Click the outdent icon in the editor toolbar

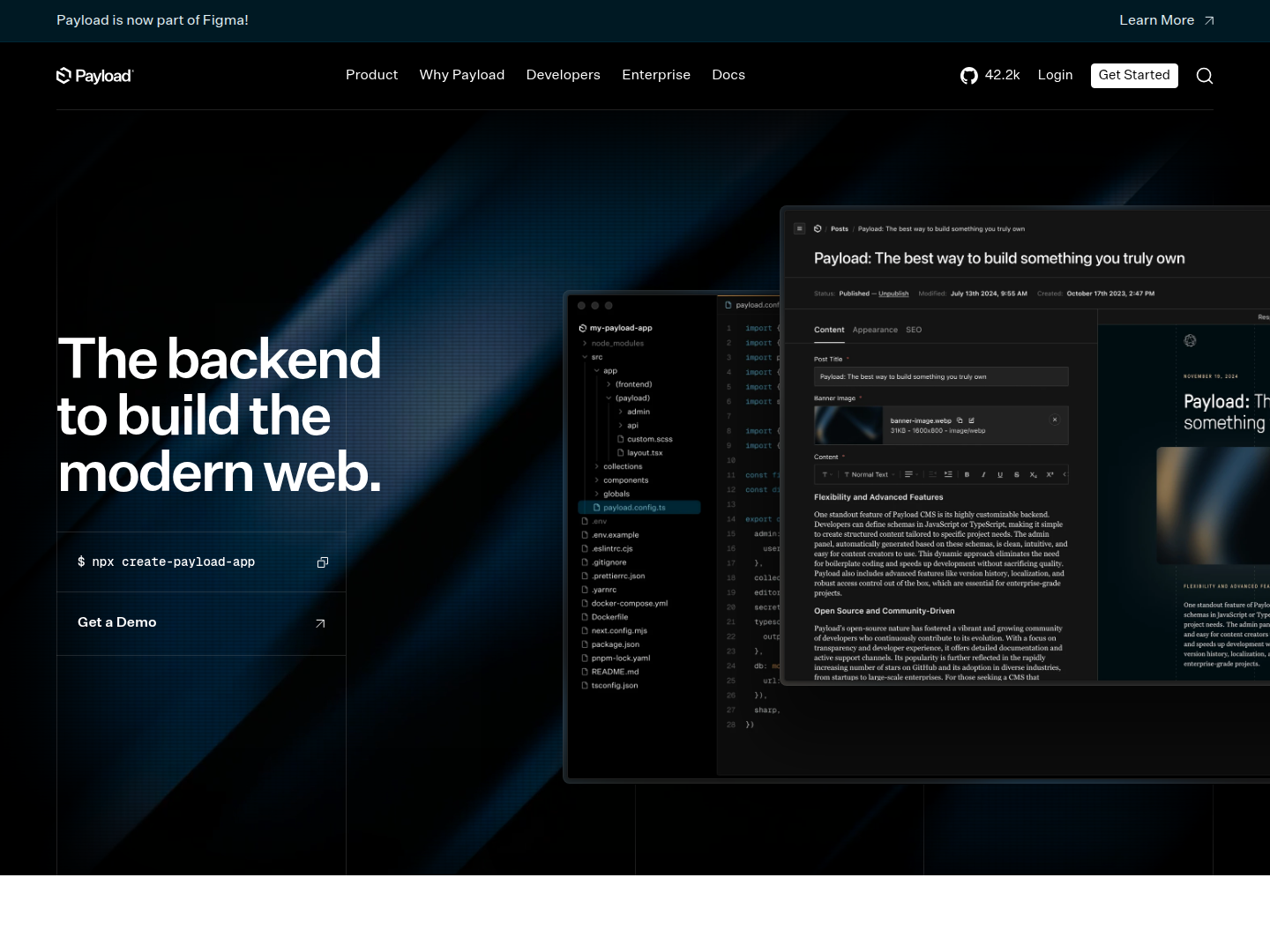point(932,474)
